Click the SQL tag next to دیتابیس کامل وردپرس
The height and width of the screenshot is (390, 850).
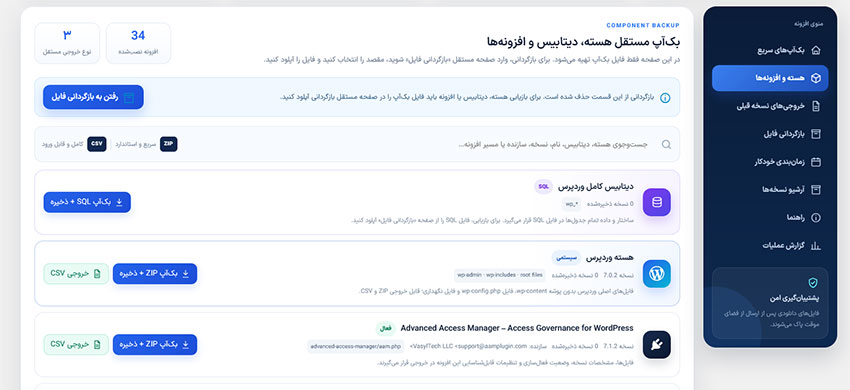click(x=543, y=187)
